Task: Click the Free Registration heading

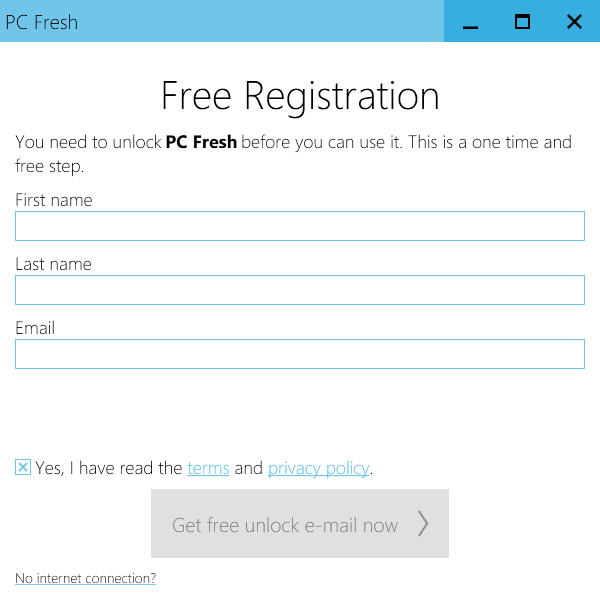Action: pos(300,96)
